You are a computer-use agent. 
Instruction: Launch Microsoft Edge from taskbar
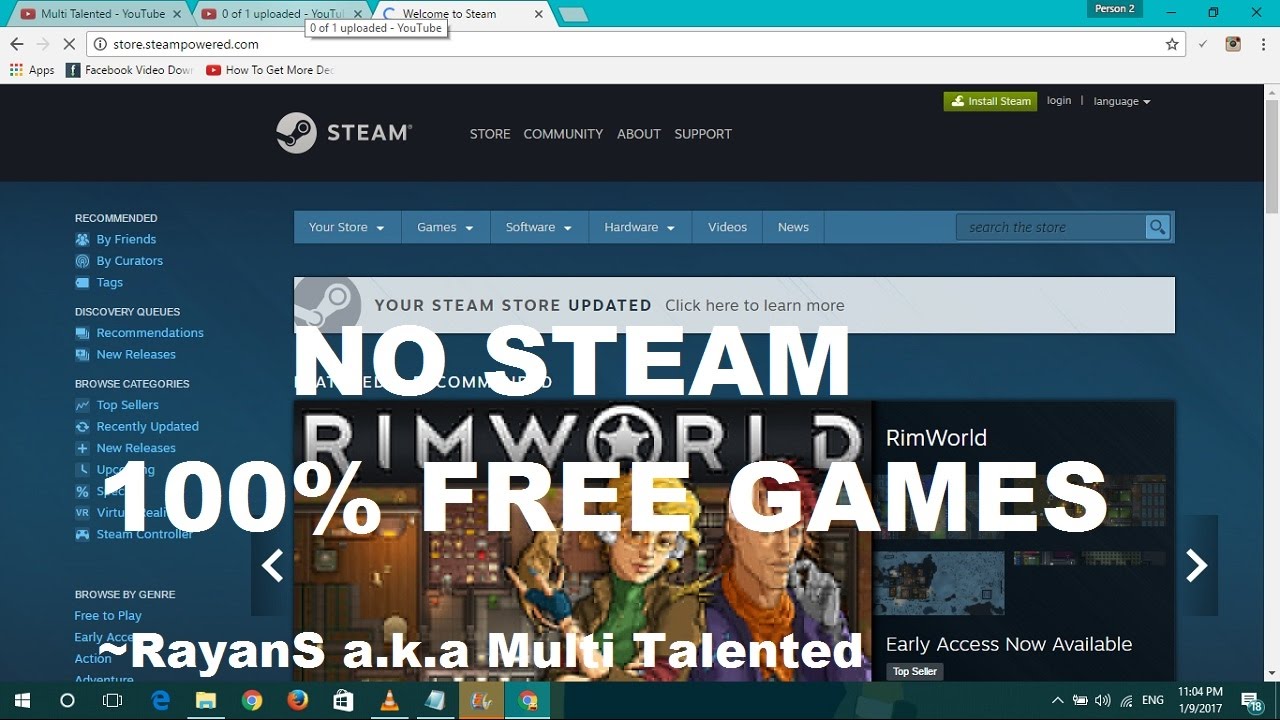[x=160, y=700]
